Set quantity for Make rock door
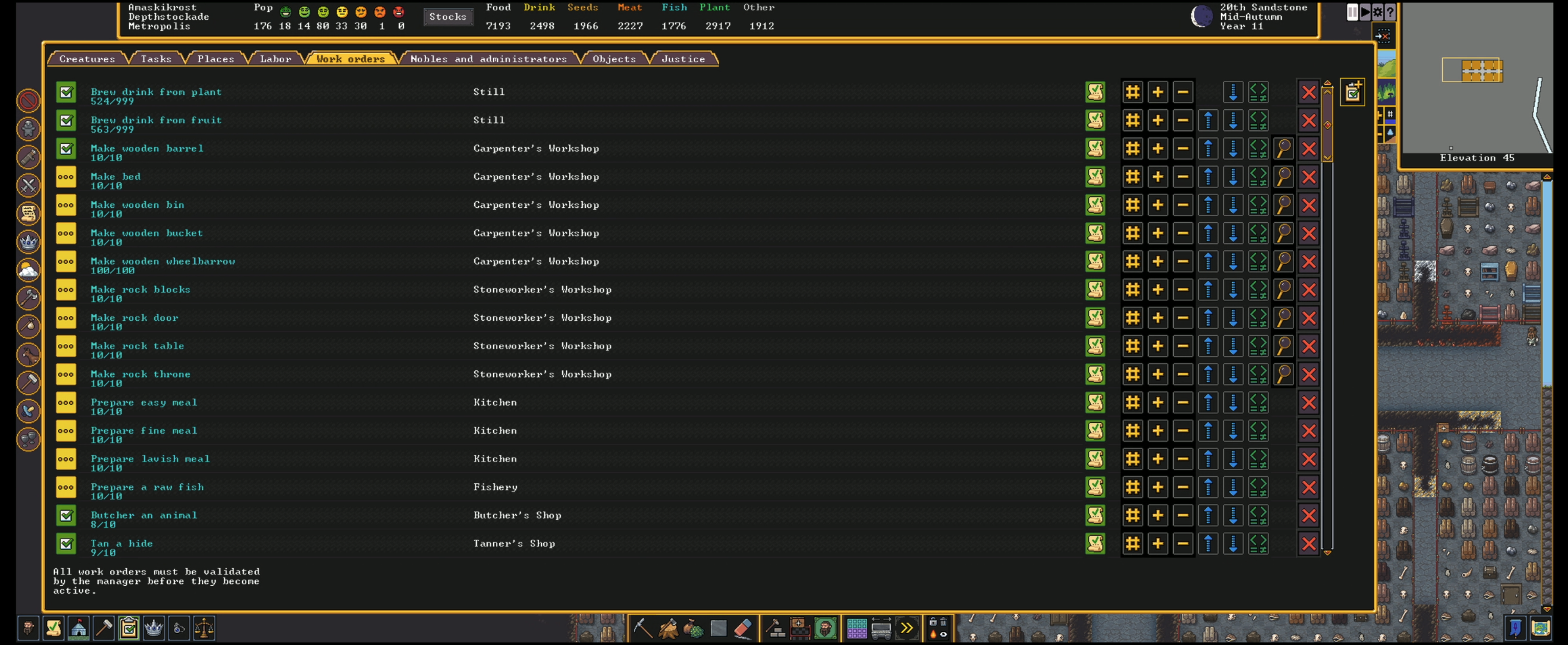The width and height of the screenshot is (1568, 645). 1132,317
